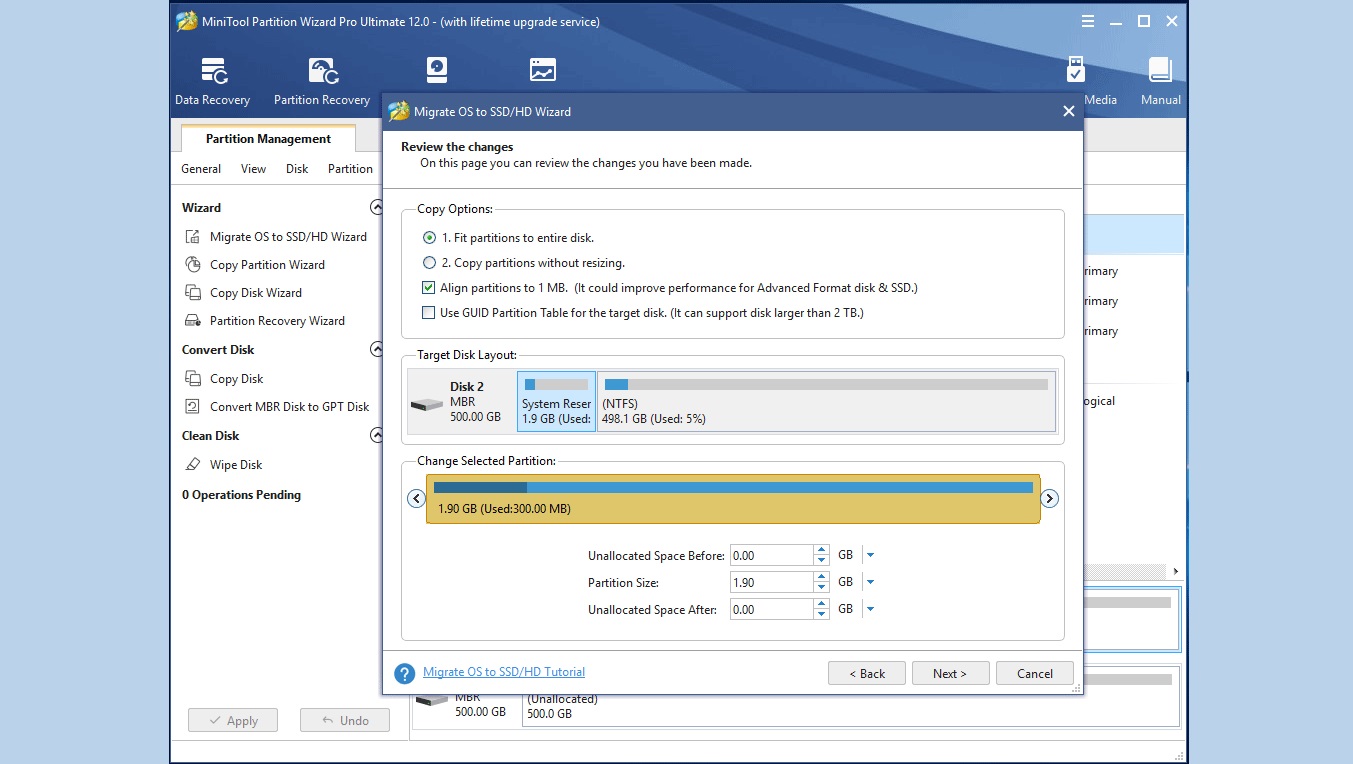This screenshot has height=764, width=1353.
Task: Collapse the Clean Disk sidebar section
Action: coord(376,436)
